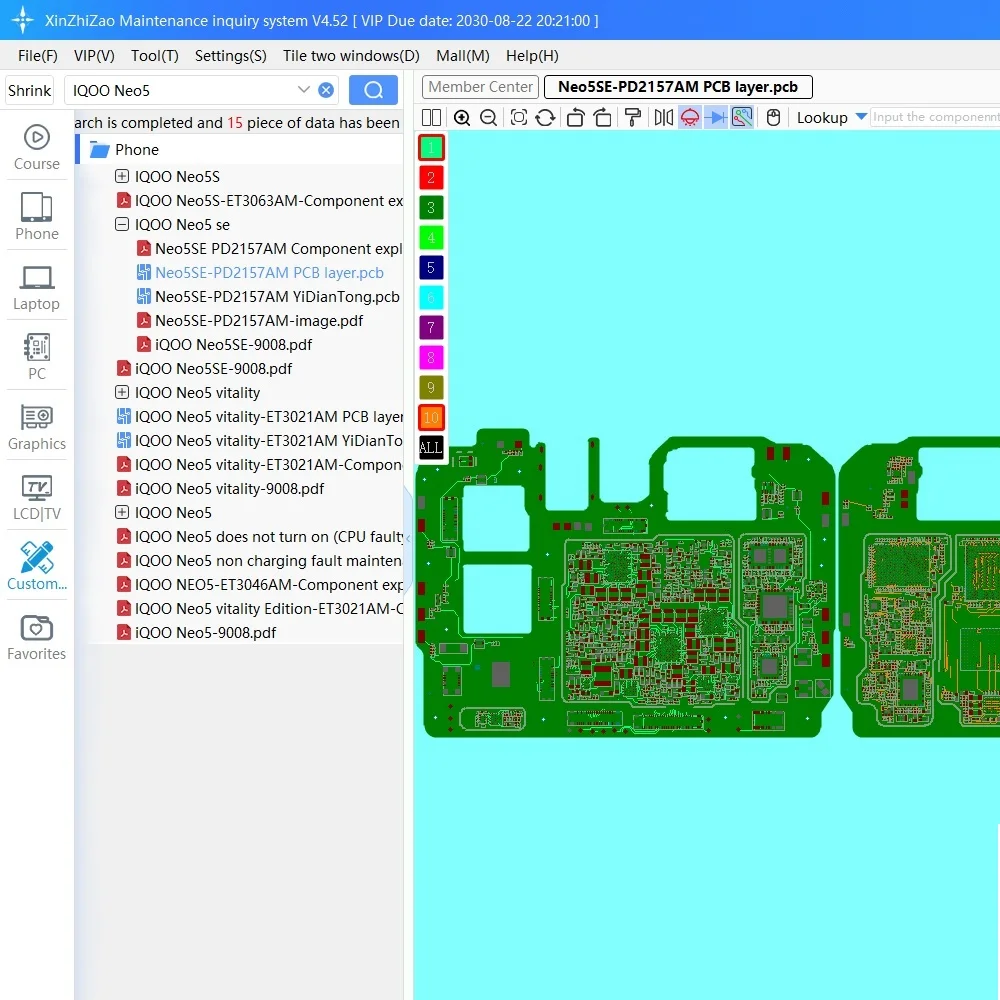The image size is (1000, 1000).
Task: Open the Settings(S) menu
Action: coord(230,56)
